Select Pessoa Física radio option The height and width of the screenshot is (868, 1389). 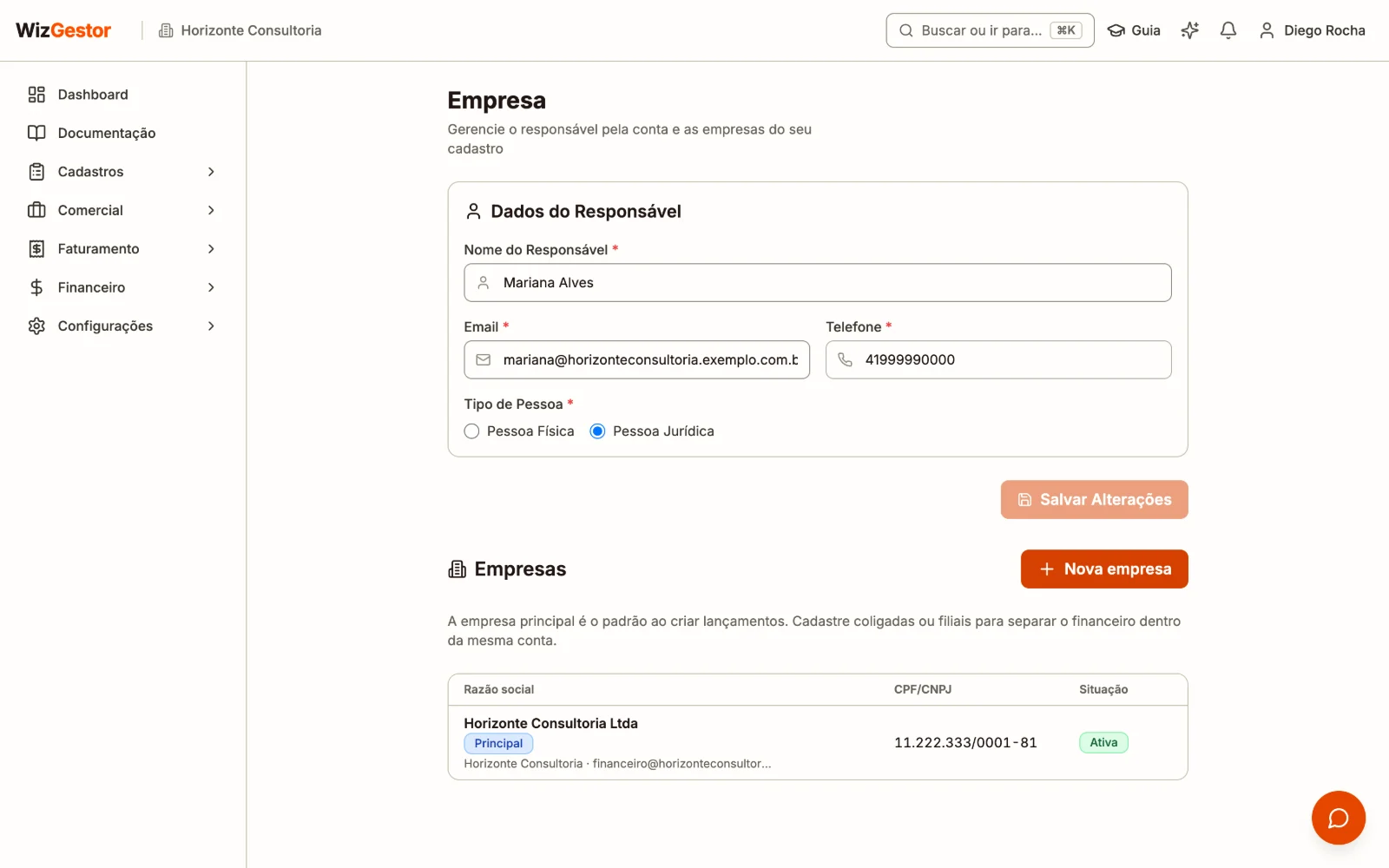[x=471, y=431]
